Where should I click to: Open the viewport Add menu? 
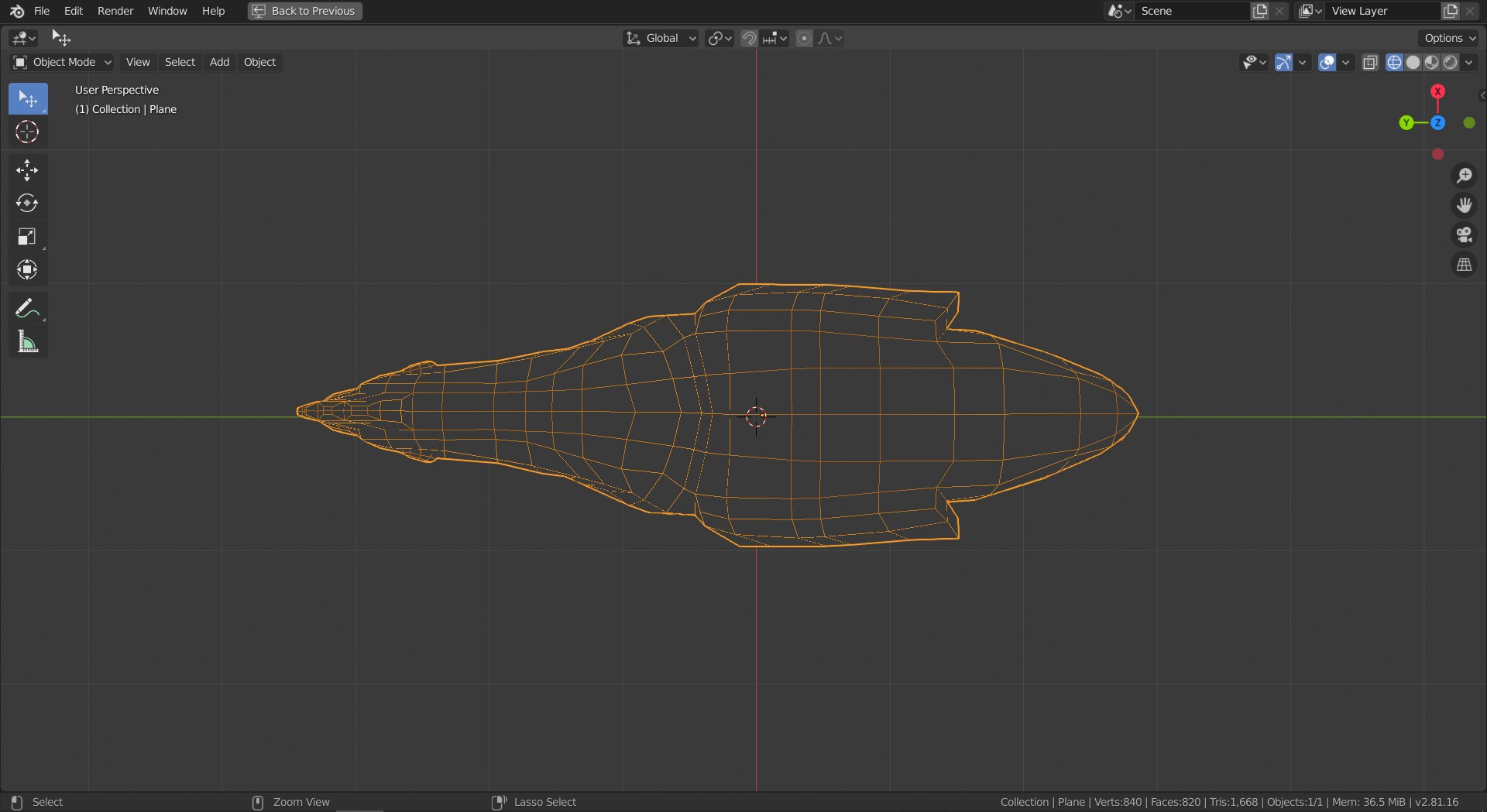[219, 62]
